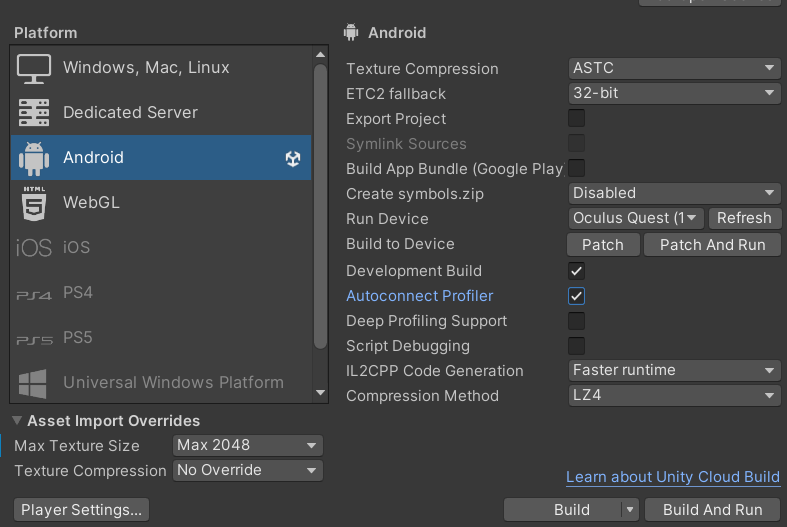
Task: Uncheck the Development Build checkbox
Action: 576,271
